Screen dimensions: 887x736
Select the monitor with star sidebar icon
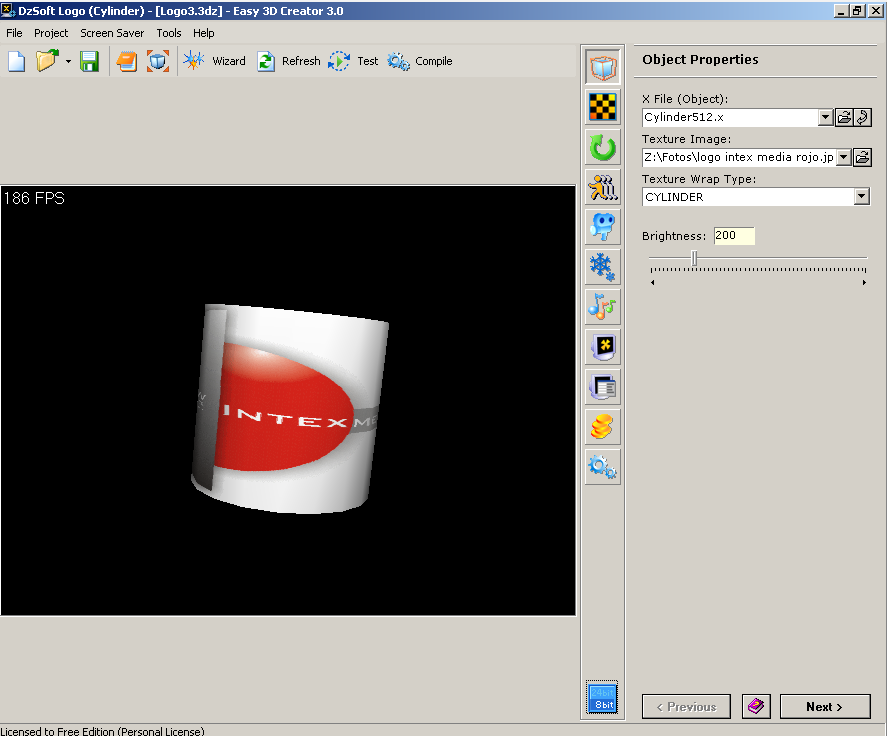603,347
